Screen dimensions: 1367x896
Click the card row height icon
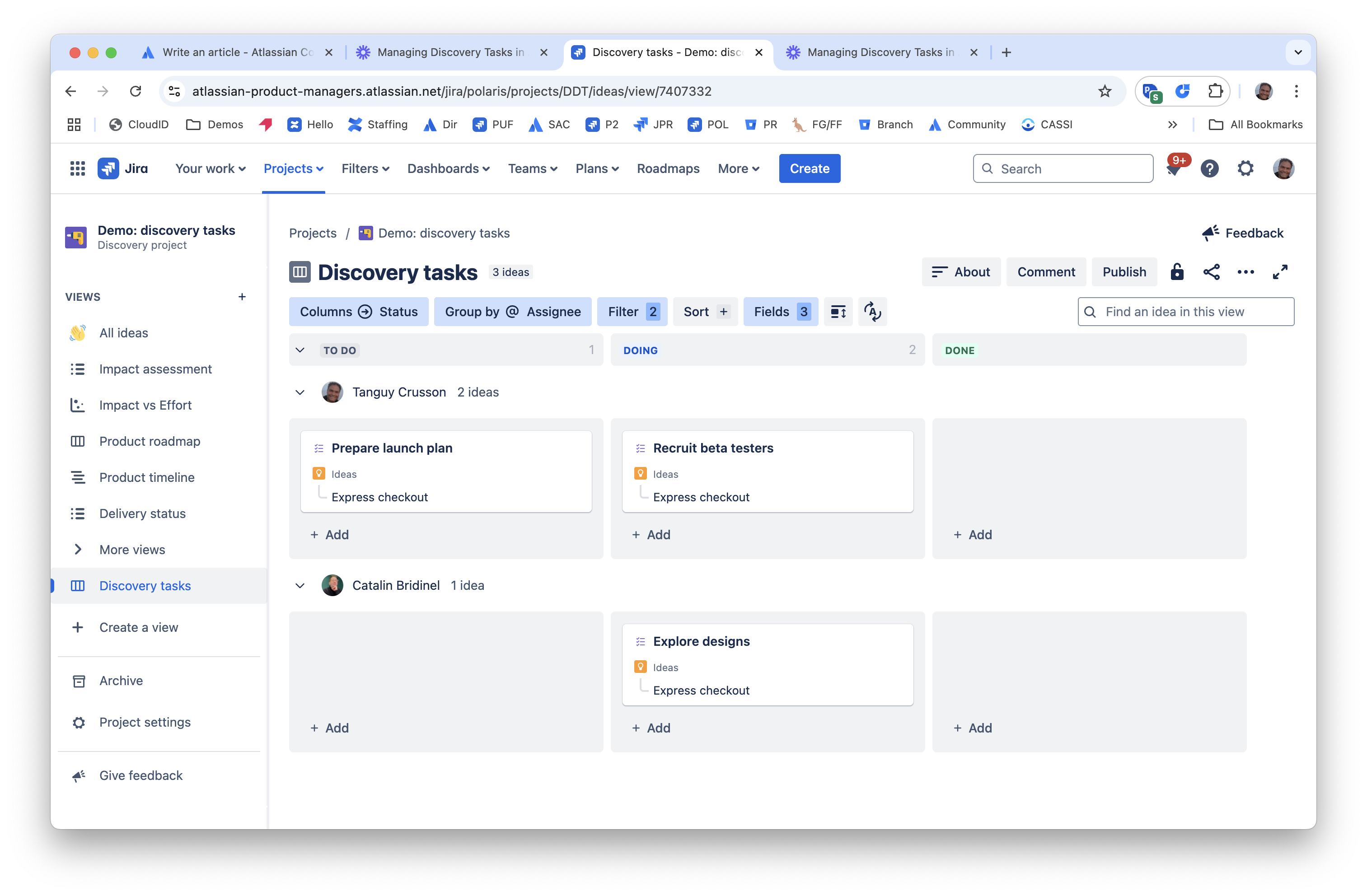[838, 311]
